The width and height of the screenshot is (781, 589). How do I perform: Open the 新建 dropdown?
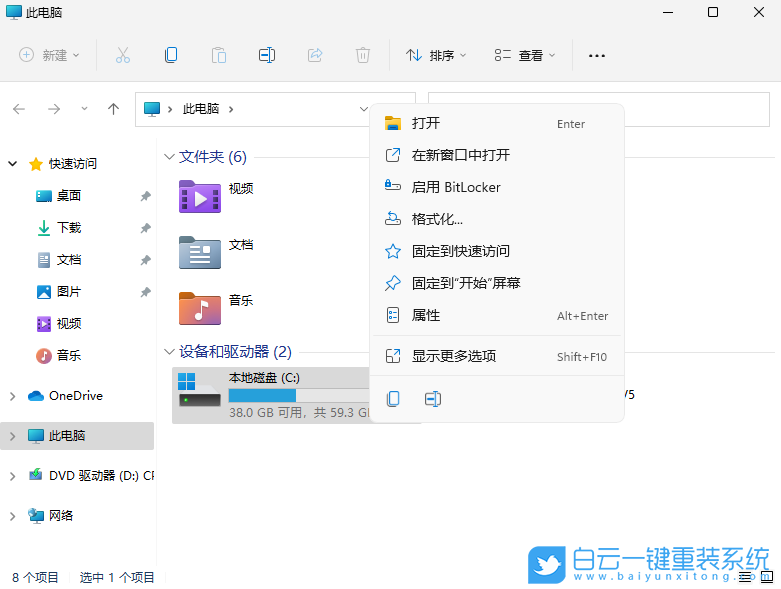point(49,55)
